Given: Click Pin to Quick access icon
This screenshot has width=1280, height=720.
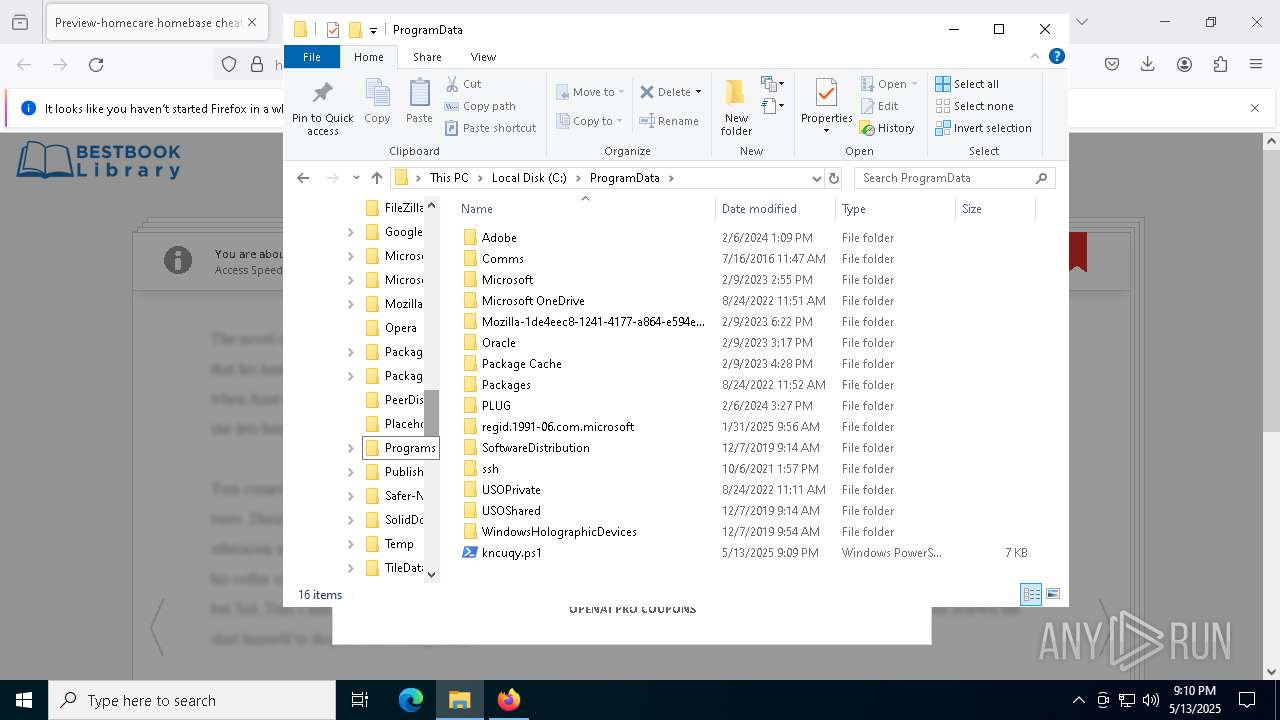Looking at the screenshot, I should point(322,108).
